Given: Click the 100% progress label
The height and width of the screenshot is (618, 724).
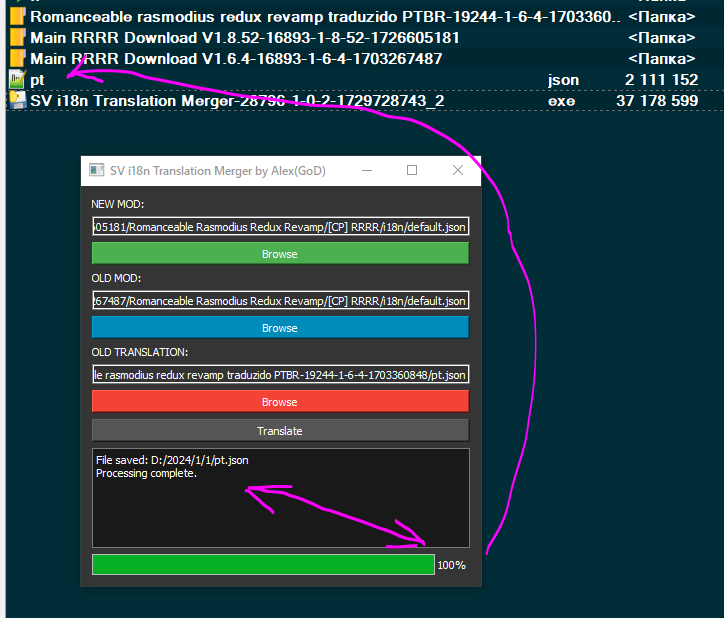Looking at the screenshot, I should 452,566.
